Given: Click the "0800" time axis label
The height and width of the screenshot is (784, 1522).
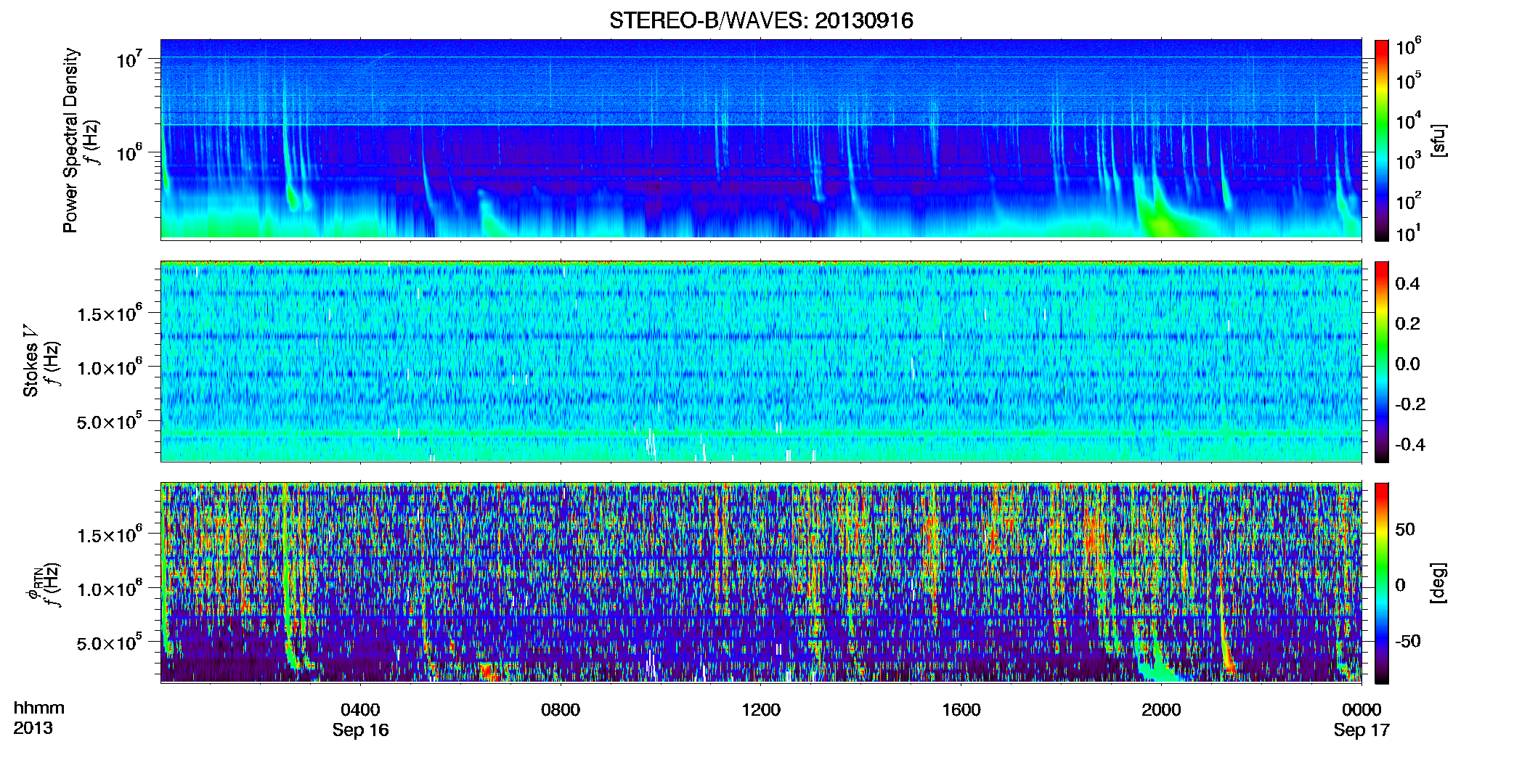Looking at the screenshot, I should pos(561,710).
